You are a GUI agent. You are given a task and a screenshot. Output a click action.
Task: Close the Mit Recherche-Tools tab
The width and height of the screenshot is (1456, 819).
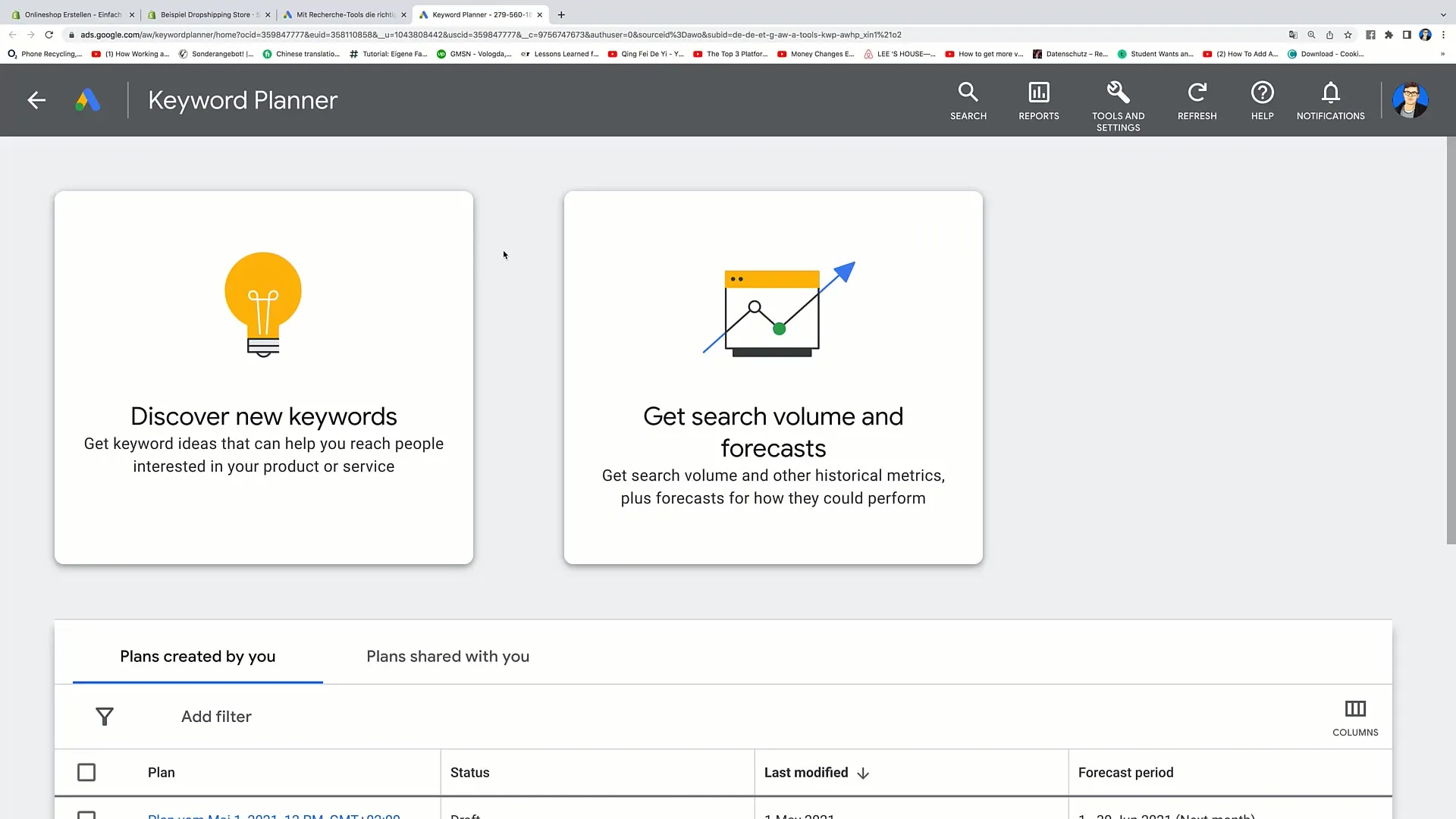pos(403,14)
